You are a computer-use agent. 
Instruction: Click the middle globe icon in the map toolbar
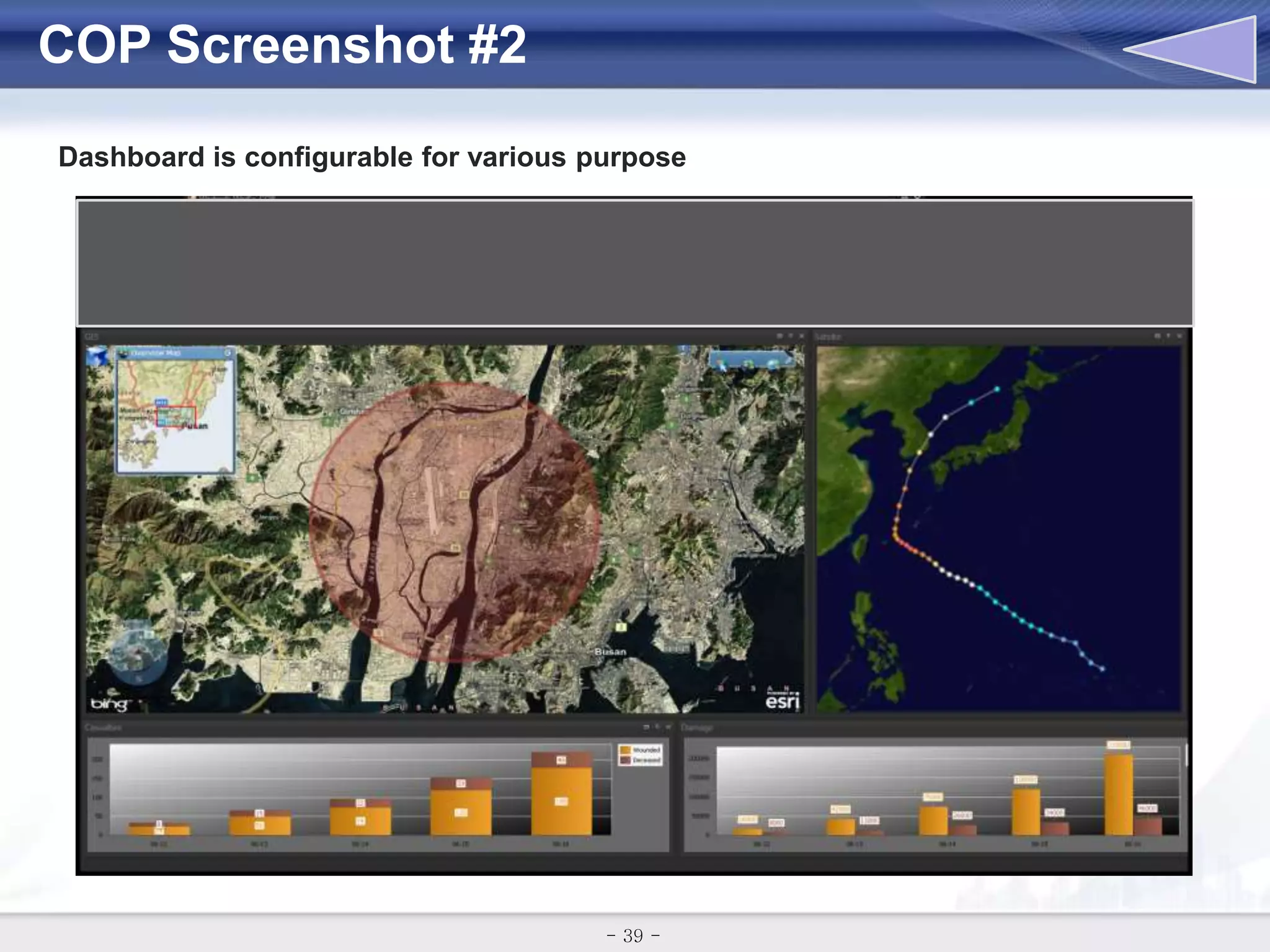click(747, 364)
